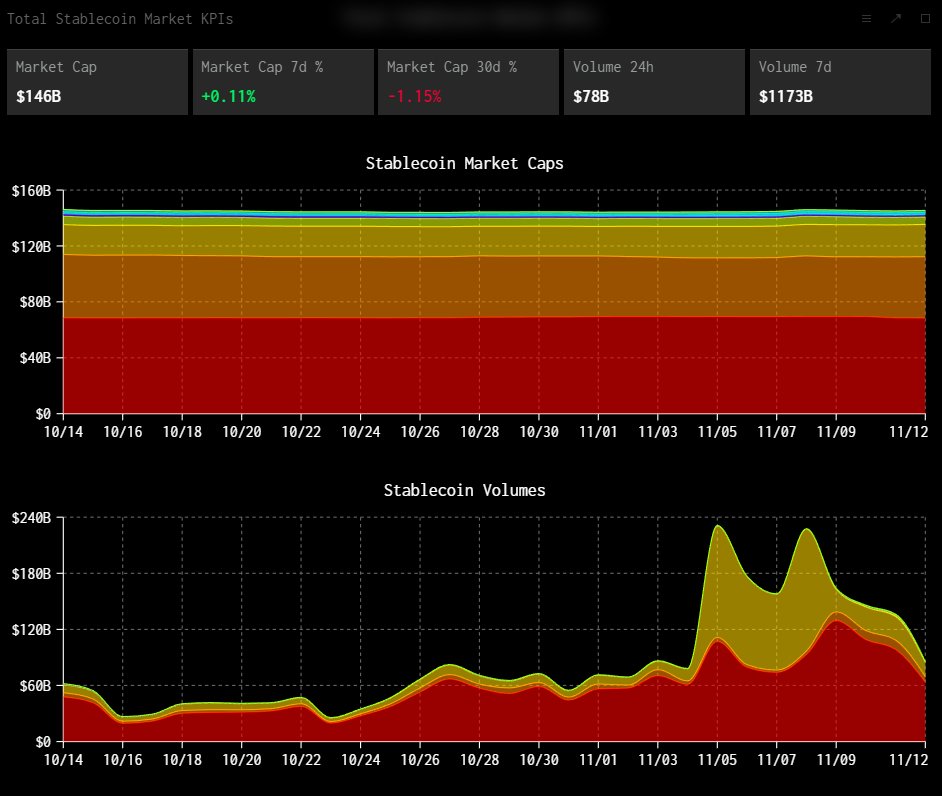
Task: Select the $78B volume value
Action: tap(591, 96)
